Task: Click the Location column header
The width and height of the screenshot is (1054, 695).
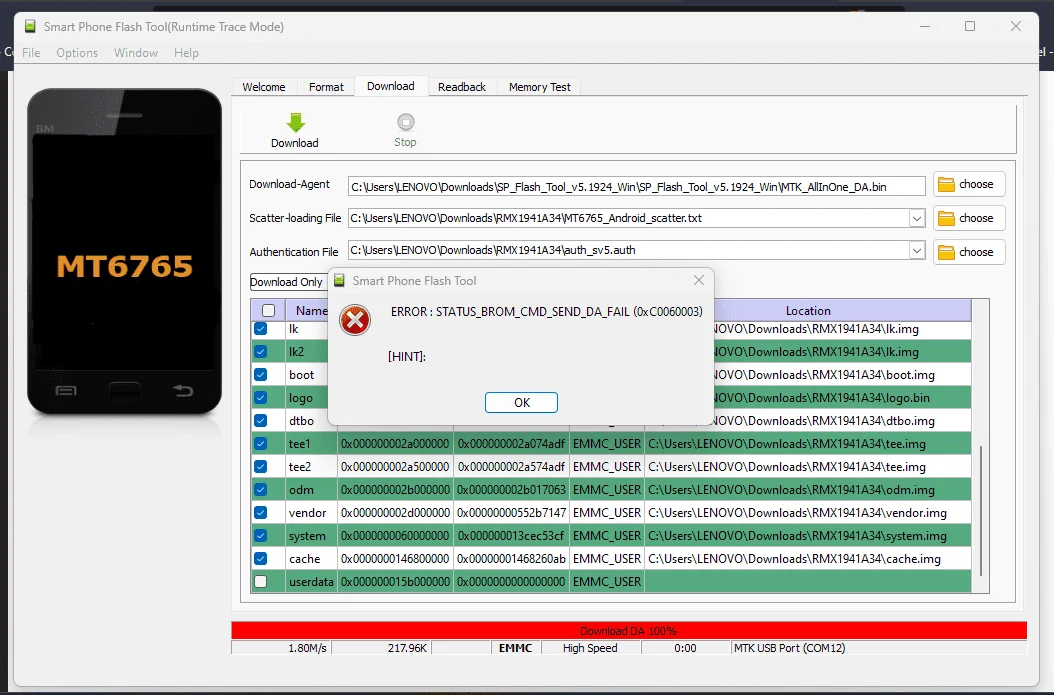Action: pos(808,311)
